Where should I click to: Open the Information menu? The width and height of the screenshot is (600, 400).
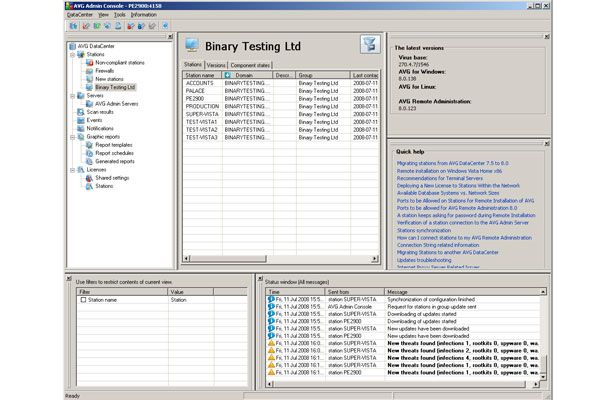(x=144, y=15)
